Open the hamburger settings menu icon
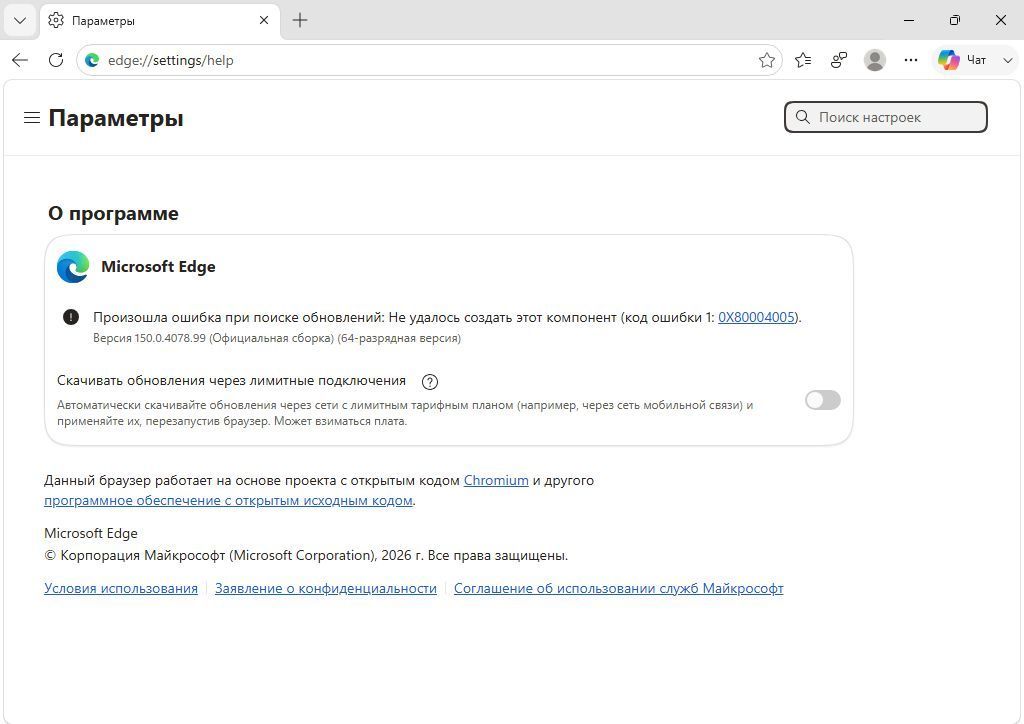The image size is (1024, 724). coord(32,118)
